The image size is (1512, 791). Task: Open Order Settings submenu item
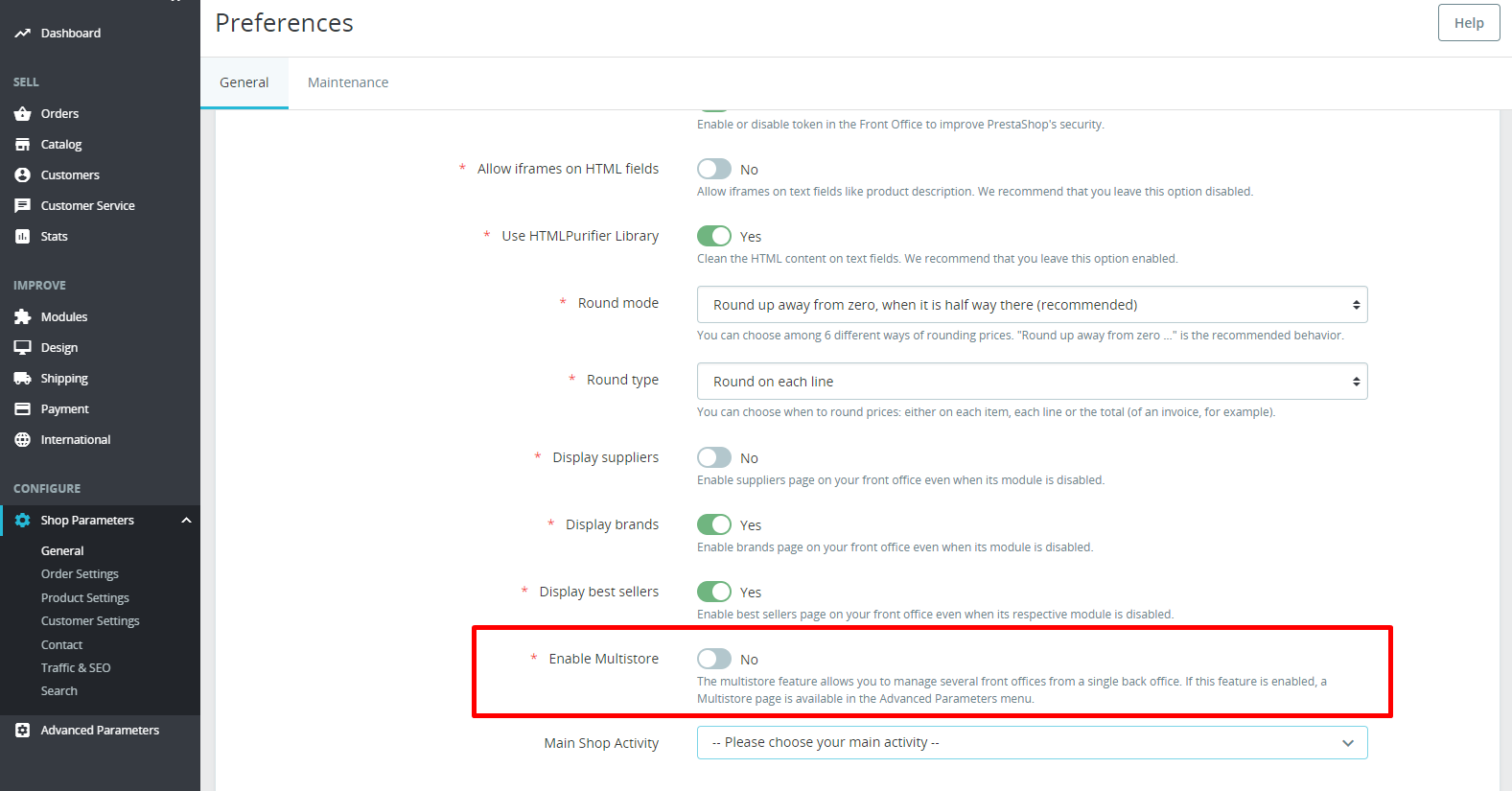[80, 574]
